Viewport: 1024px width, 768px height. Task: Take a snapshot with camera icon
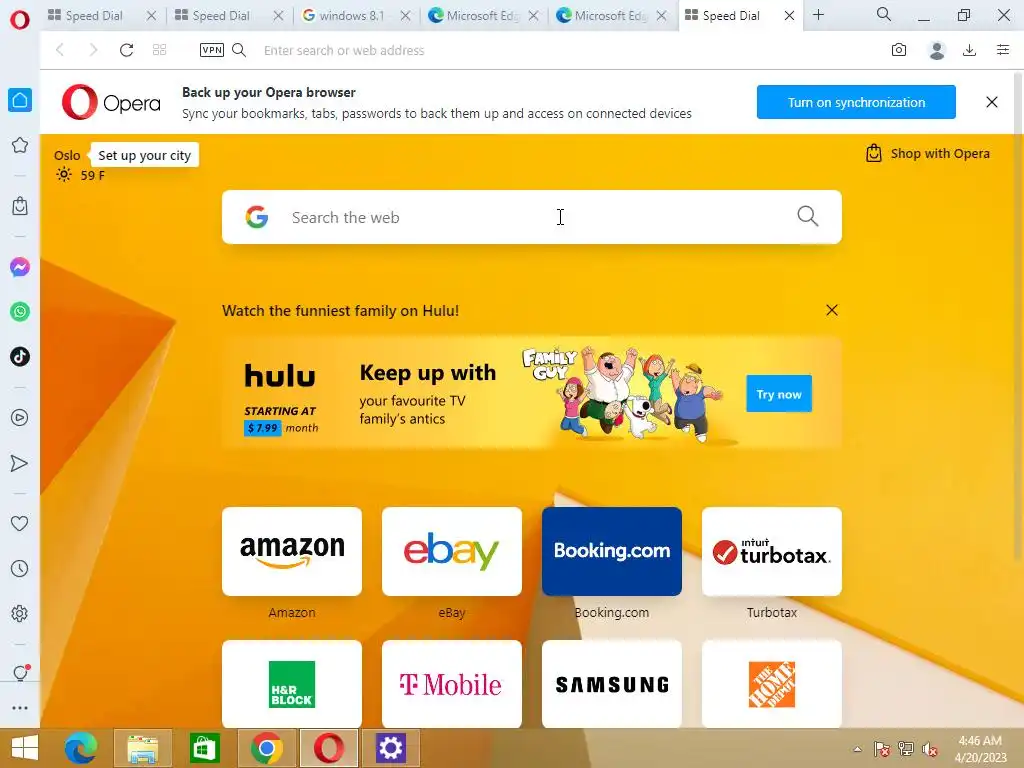[x=899, y=50]
